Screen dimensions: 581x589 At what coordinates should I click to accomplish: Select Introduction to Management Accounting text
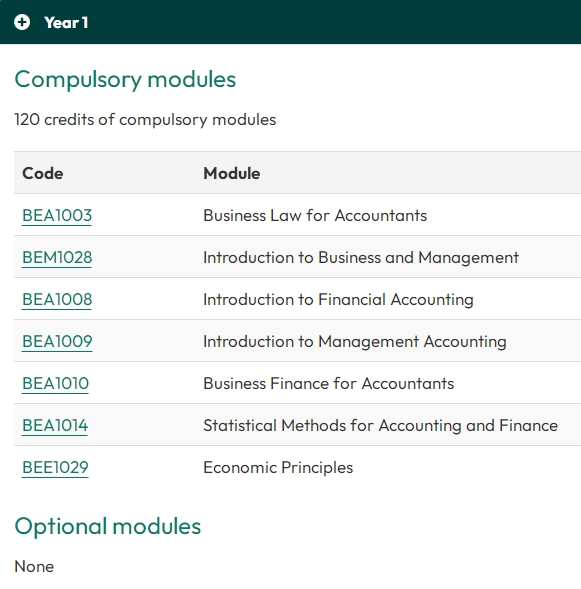click(x=355, y=342)
